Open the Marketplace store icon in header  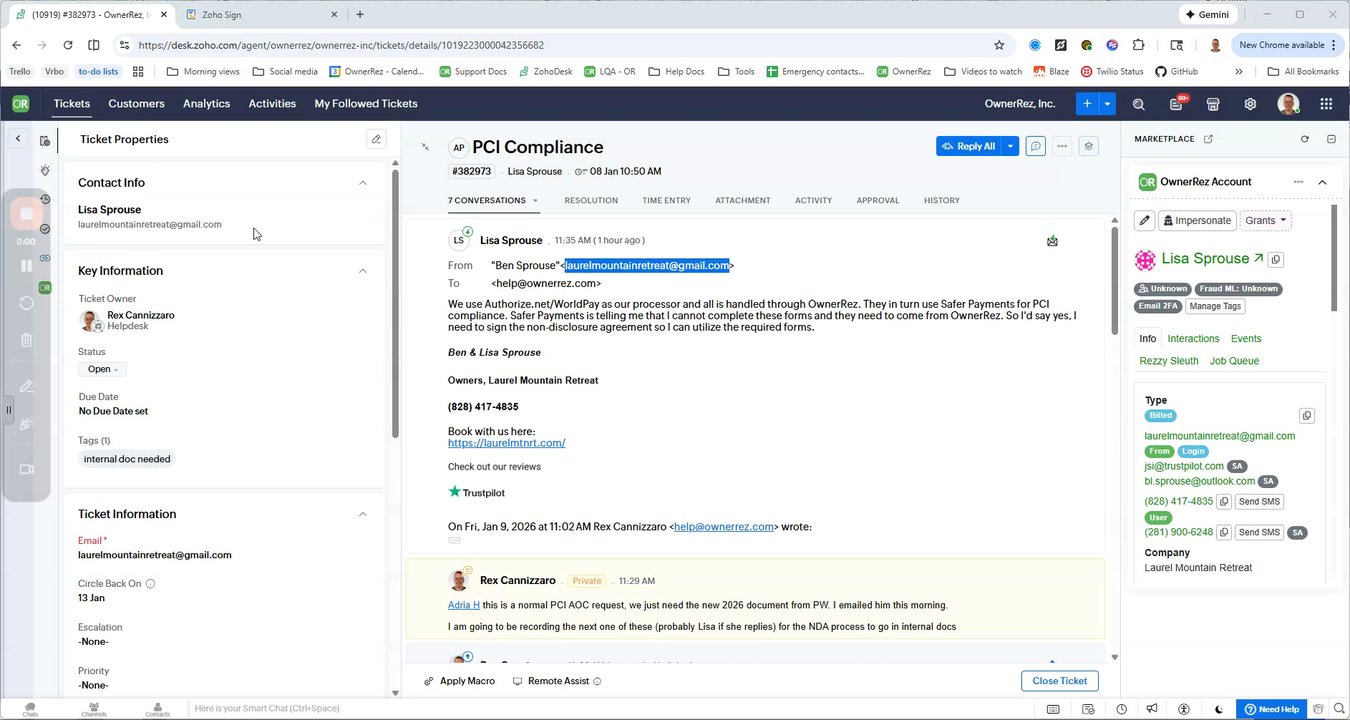(x=1213, y=104)
